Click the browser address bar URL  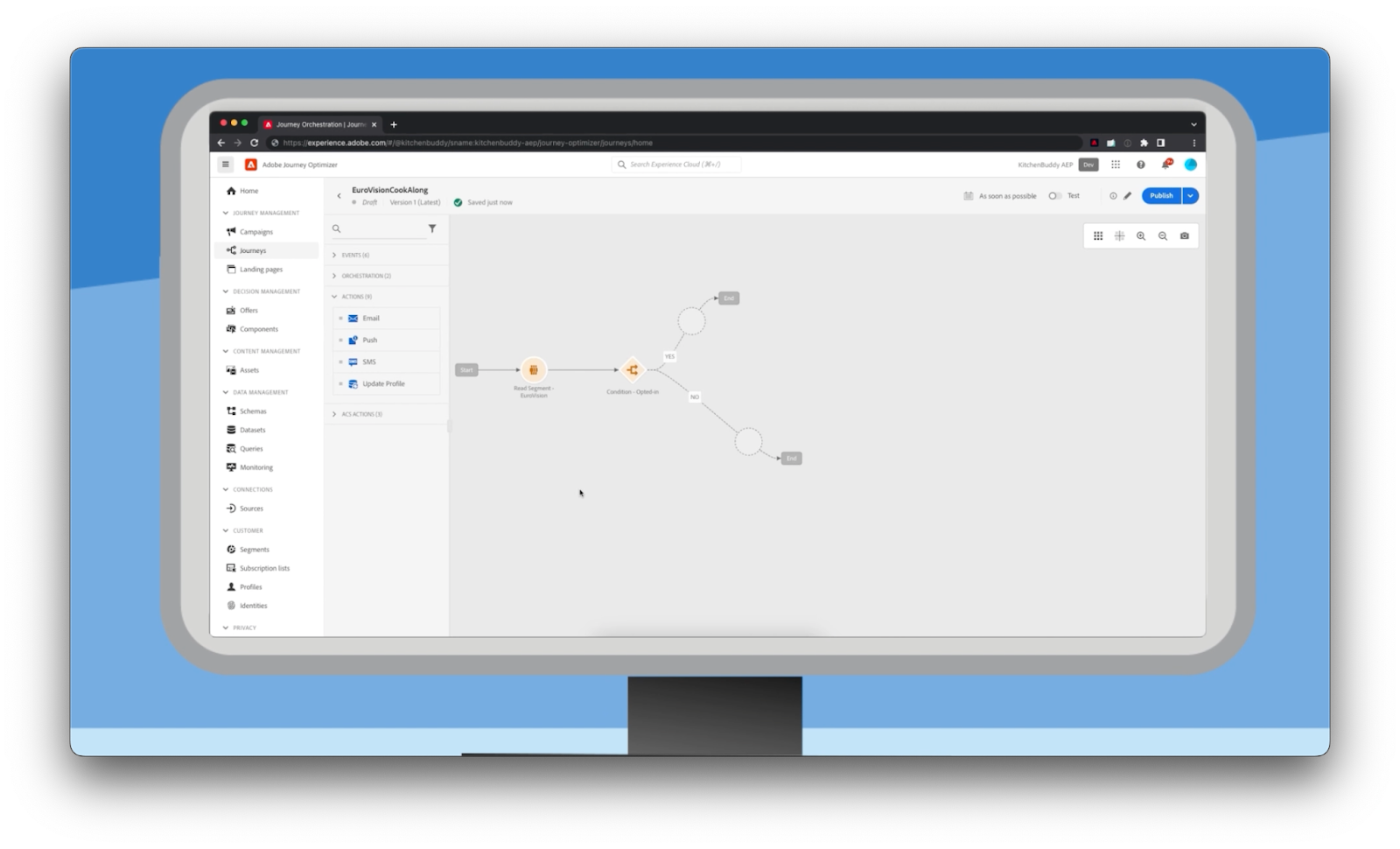click(468, 143)
